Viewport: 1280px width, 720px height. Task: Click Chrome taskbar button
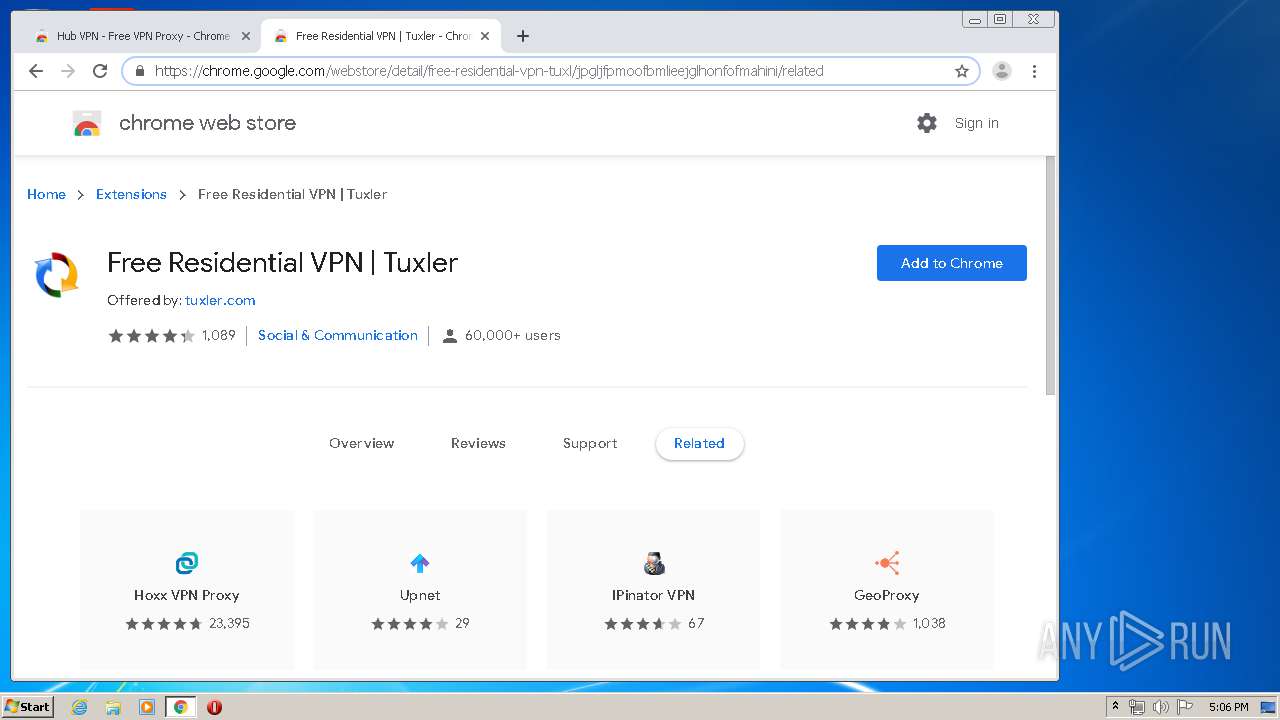click(180, 707)
